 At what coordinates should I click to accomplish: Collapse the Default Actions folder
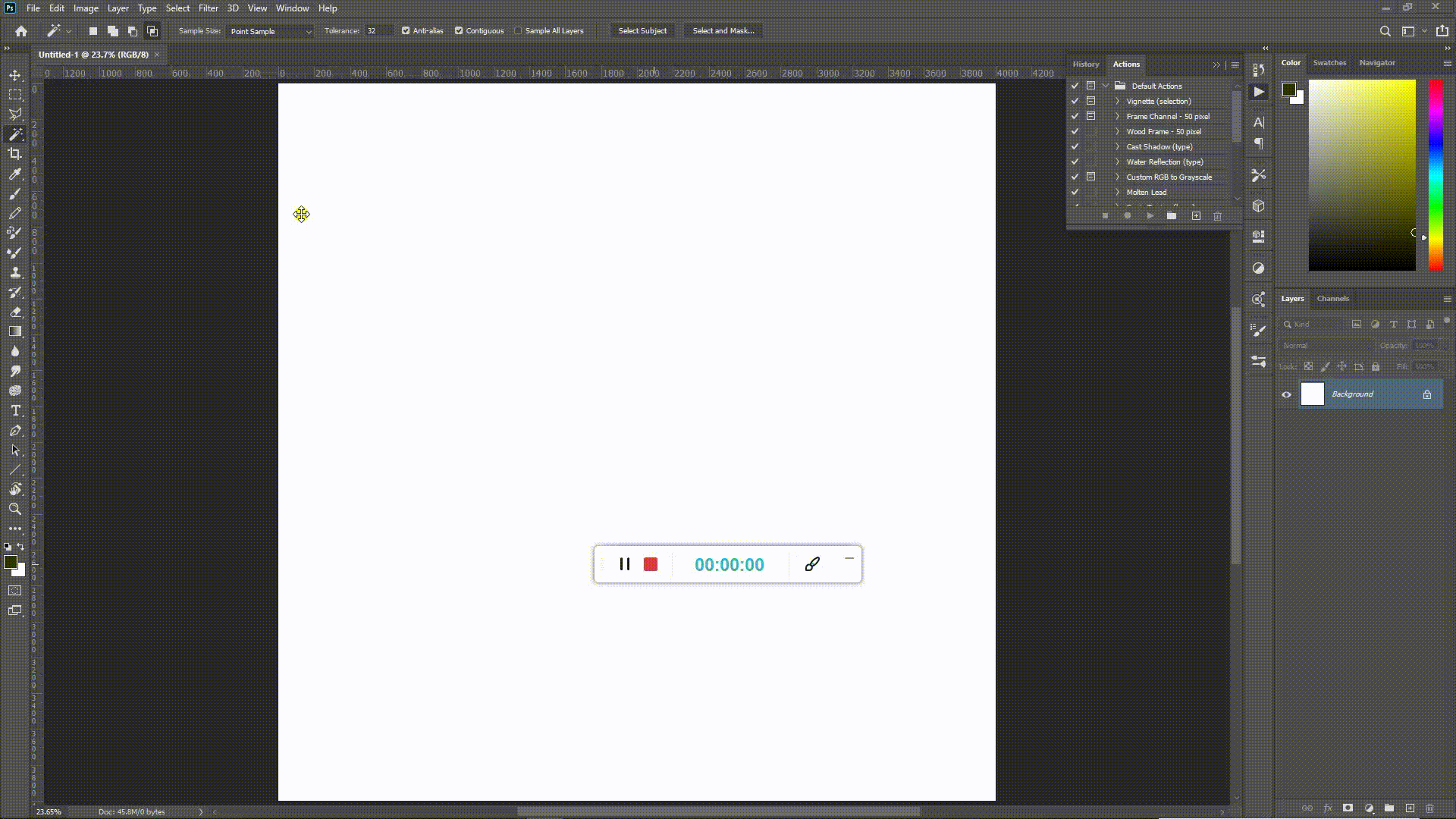tap(1106, 86)
